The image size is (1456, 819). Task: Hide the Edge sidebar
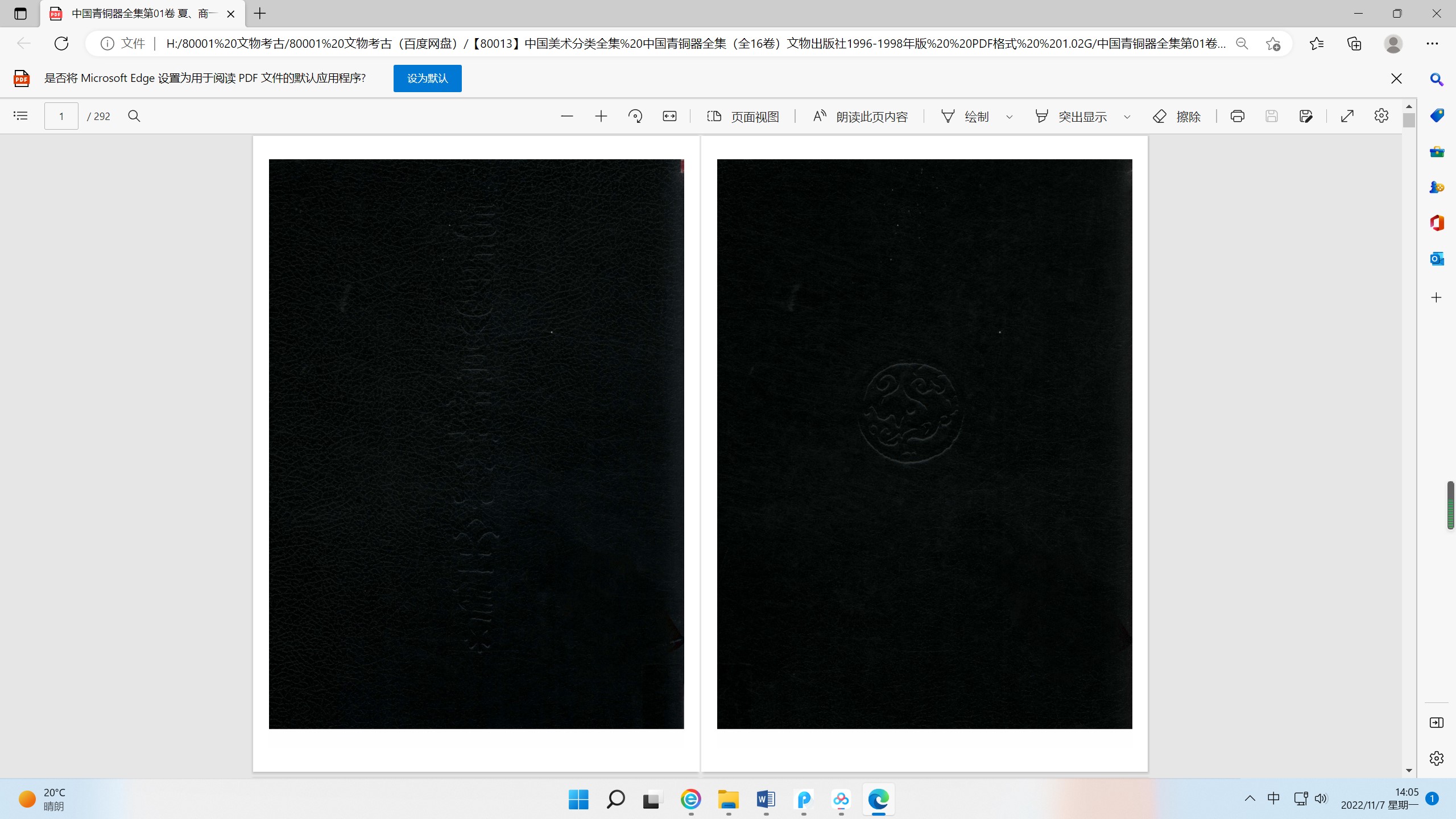pos(1437,722)
